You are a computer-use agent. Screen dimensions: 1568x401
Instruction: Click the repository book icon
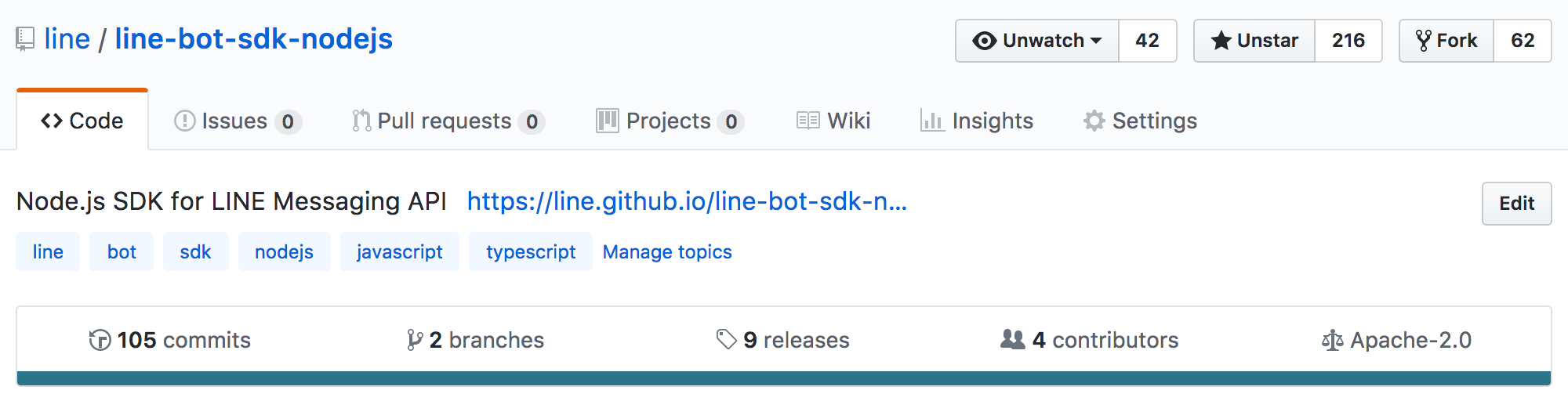25,39
